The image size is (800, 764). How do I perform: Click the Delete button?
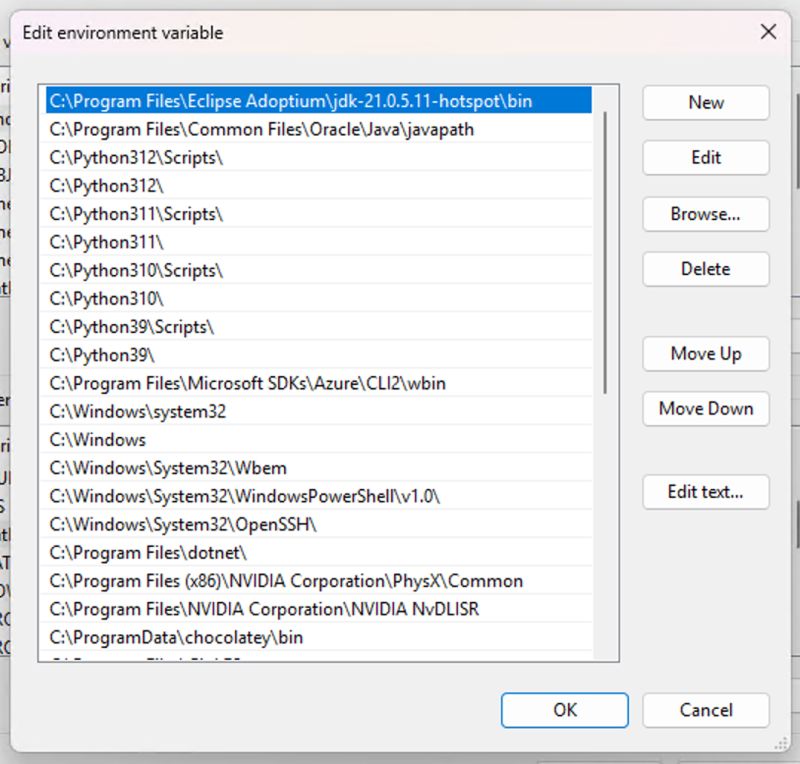pyautogui.click(x=705, y=269)
